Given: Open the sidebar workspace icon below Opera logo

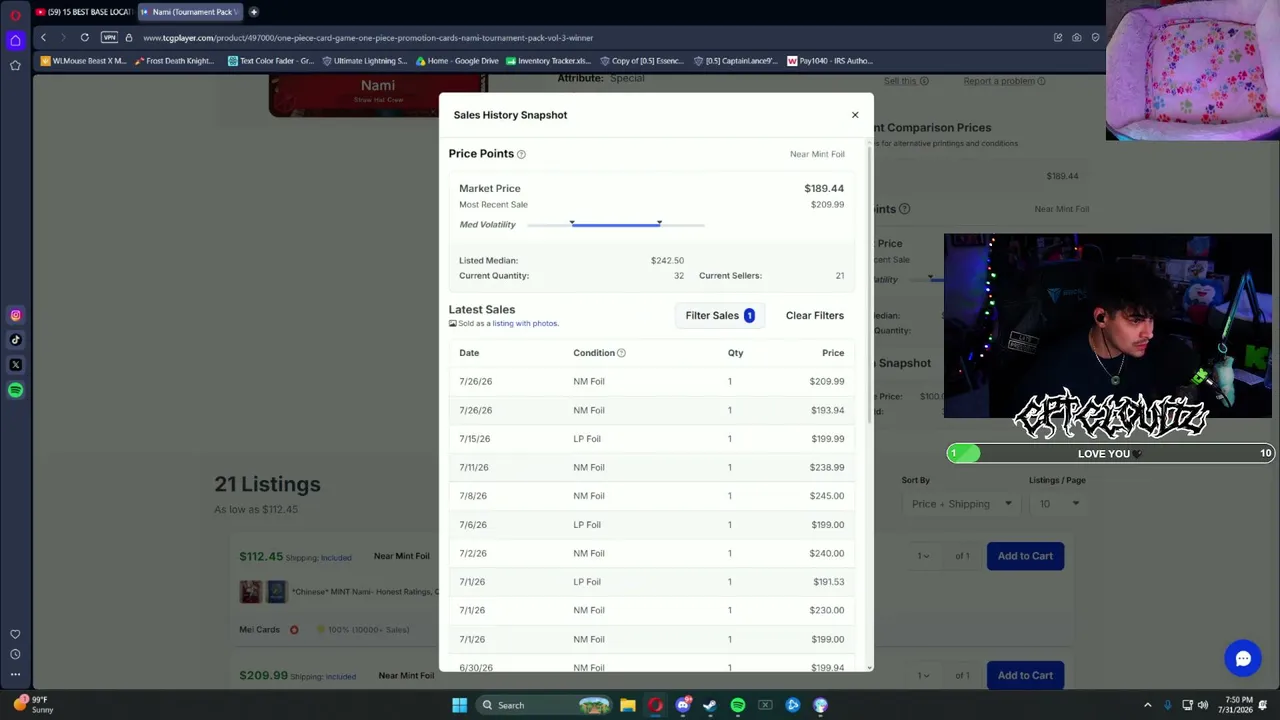Looking at the screenshot, I should tap(15, 40).
